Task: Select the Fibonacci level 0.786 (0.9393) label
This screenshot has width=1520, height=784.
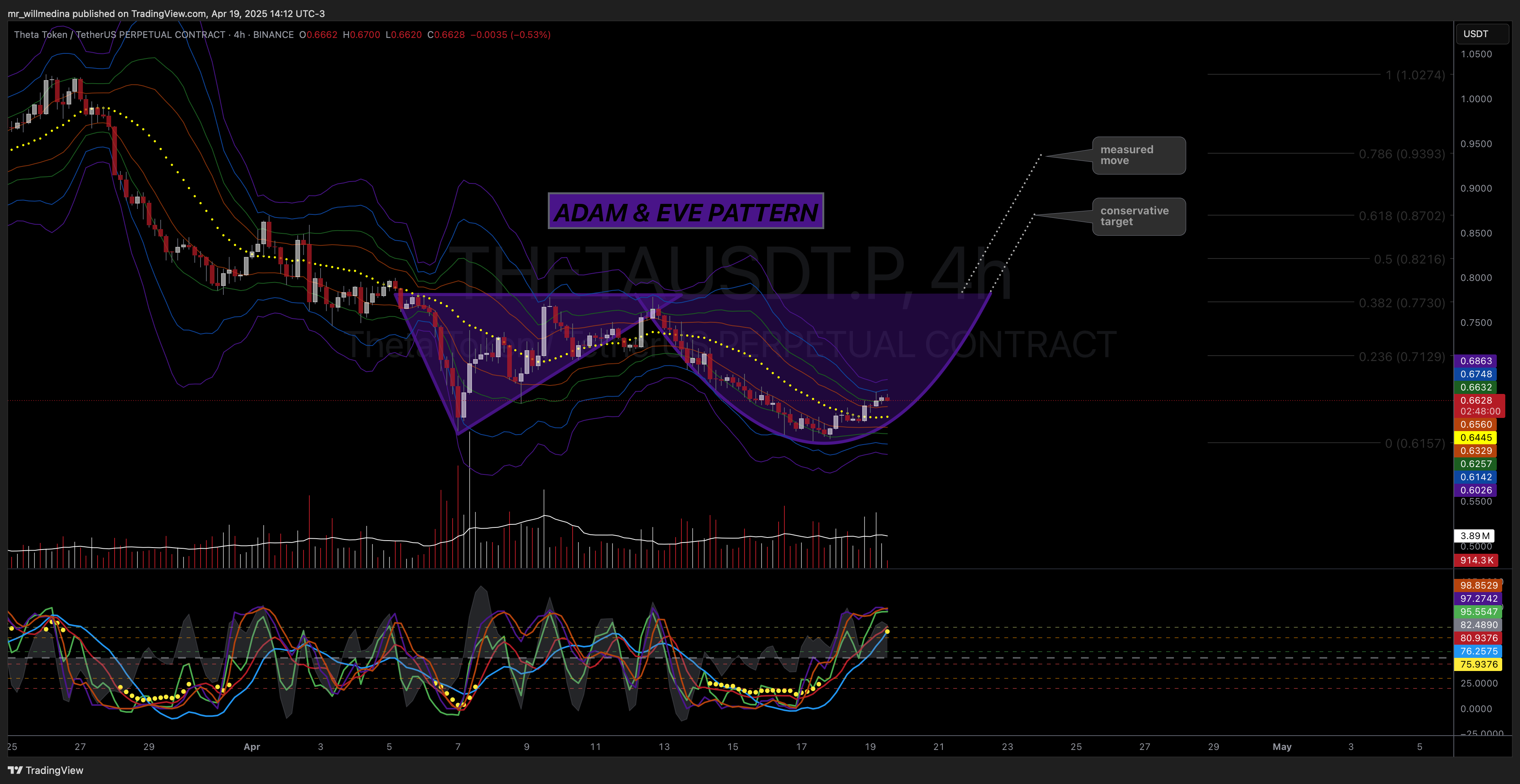Action: pyautogui.click(x=1402, y=154)
